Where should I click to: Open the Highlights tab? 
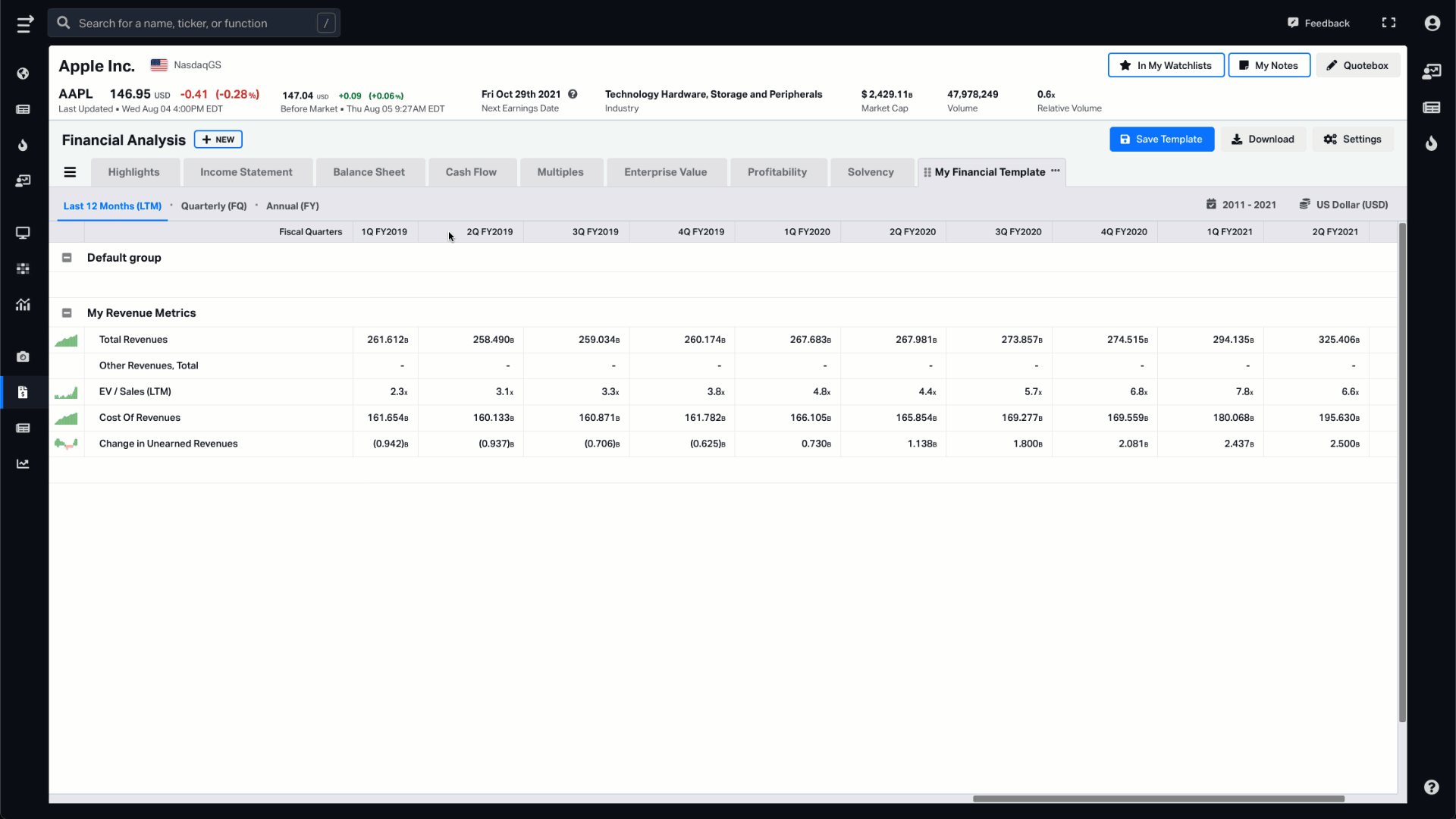(x=134, y=172)
